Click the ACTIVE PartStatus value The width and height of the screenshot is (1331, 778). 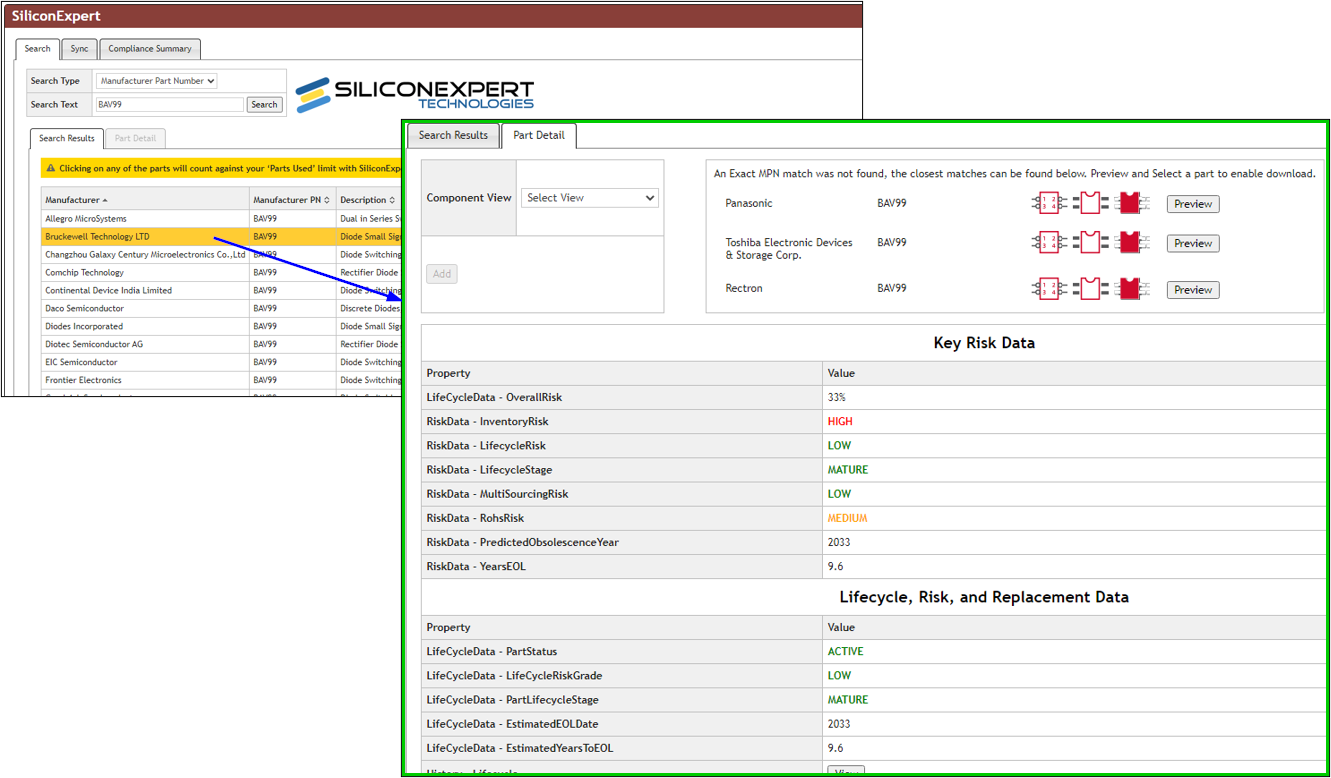click(x=845, y=651)
